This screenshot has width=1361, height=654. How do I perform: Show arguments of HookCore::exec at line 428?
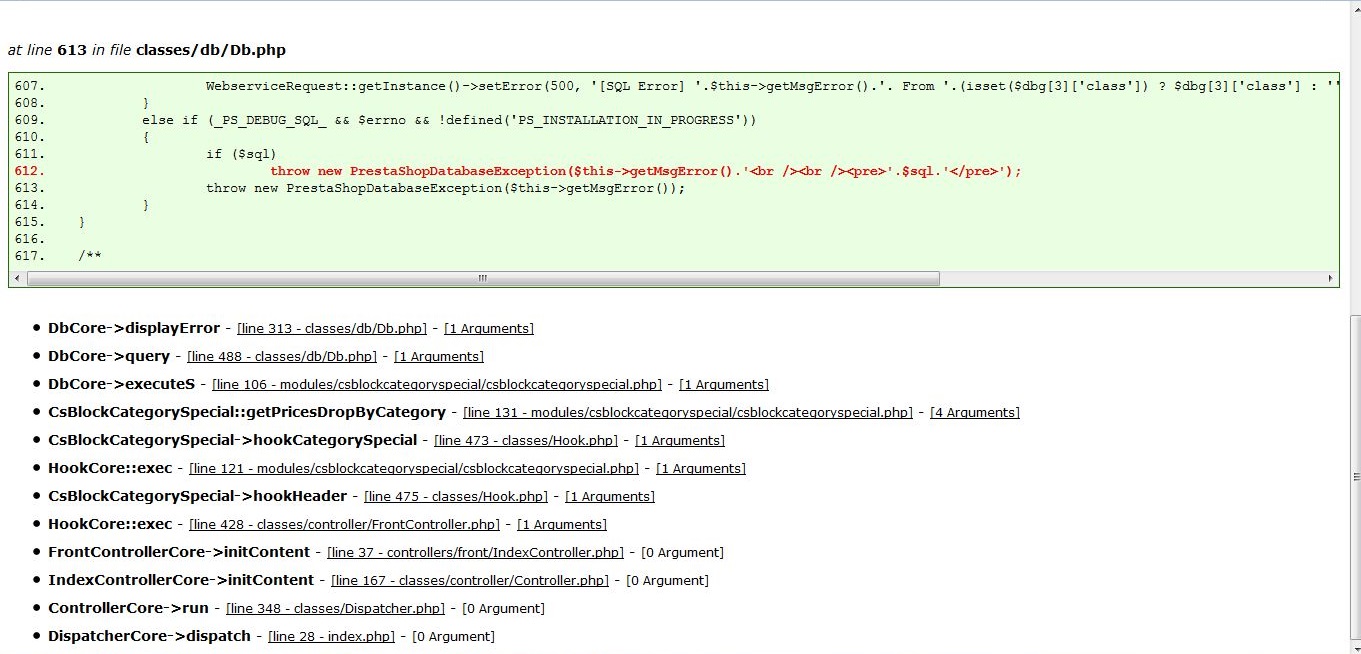(x=562, y=524)
